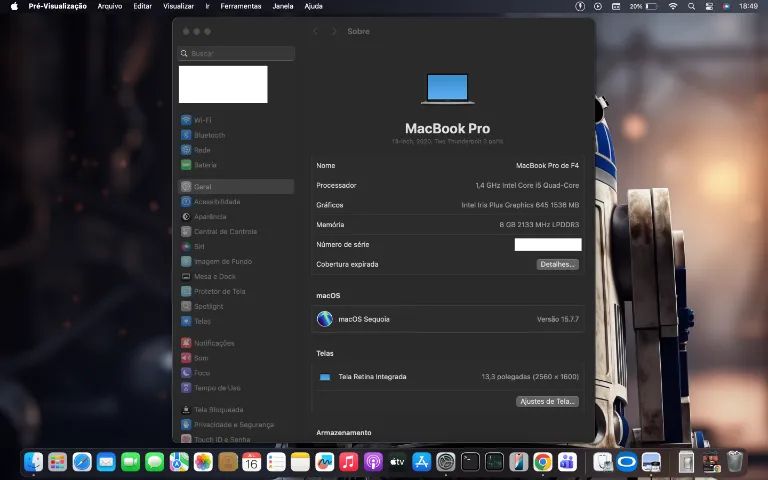Open Control Center from menu bar
Viewport: 768px width, 480px height.
tap(709, 6)
